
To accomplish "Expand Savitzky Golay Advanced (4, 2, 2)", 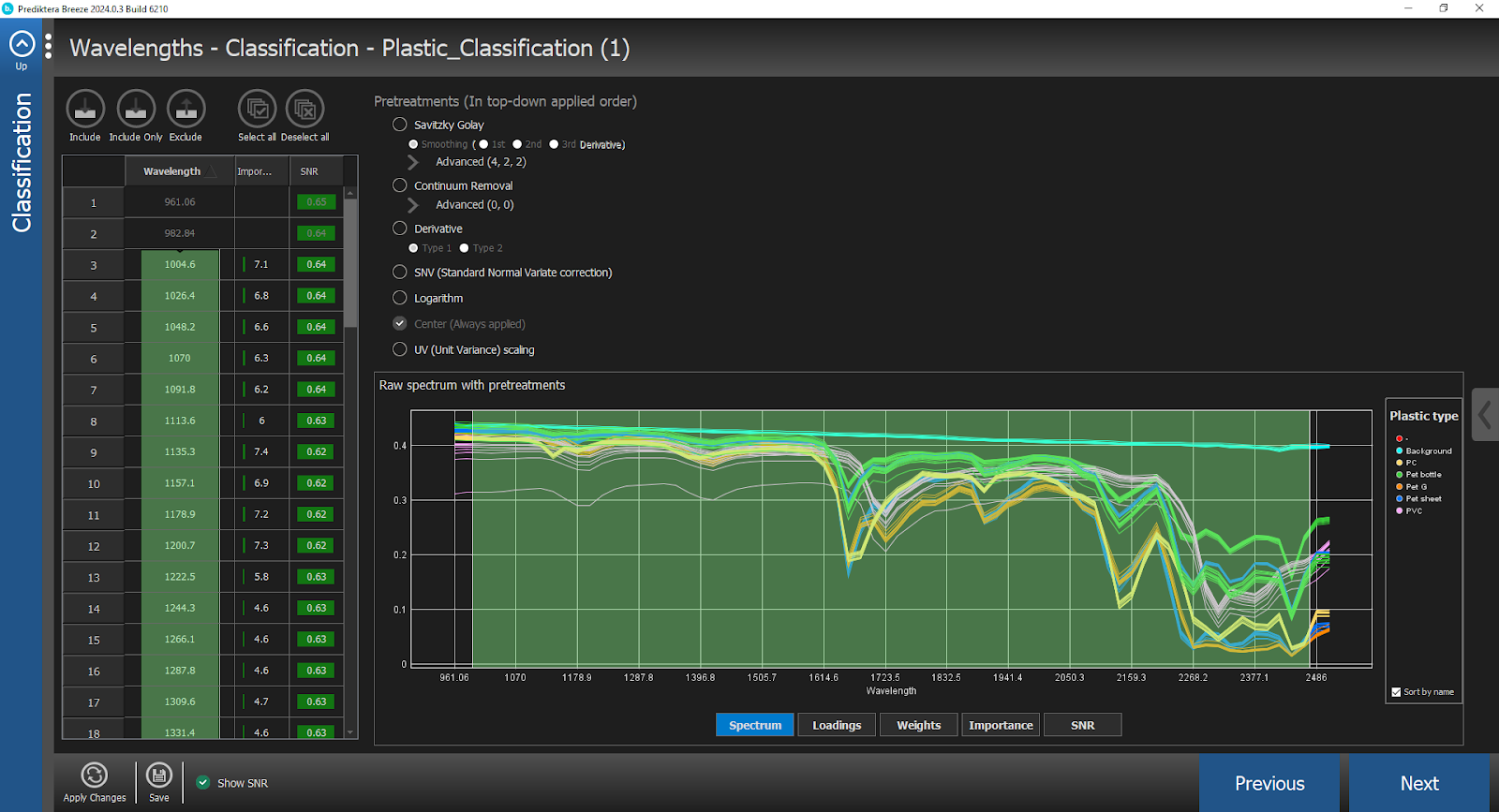I will click(x=413, y=162).
